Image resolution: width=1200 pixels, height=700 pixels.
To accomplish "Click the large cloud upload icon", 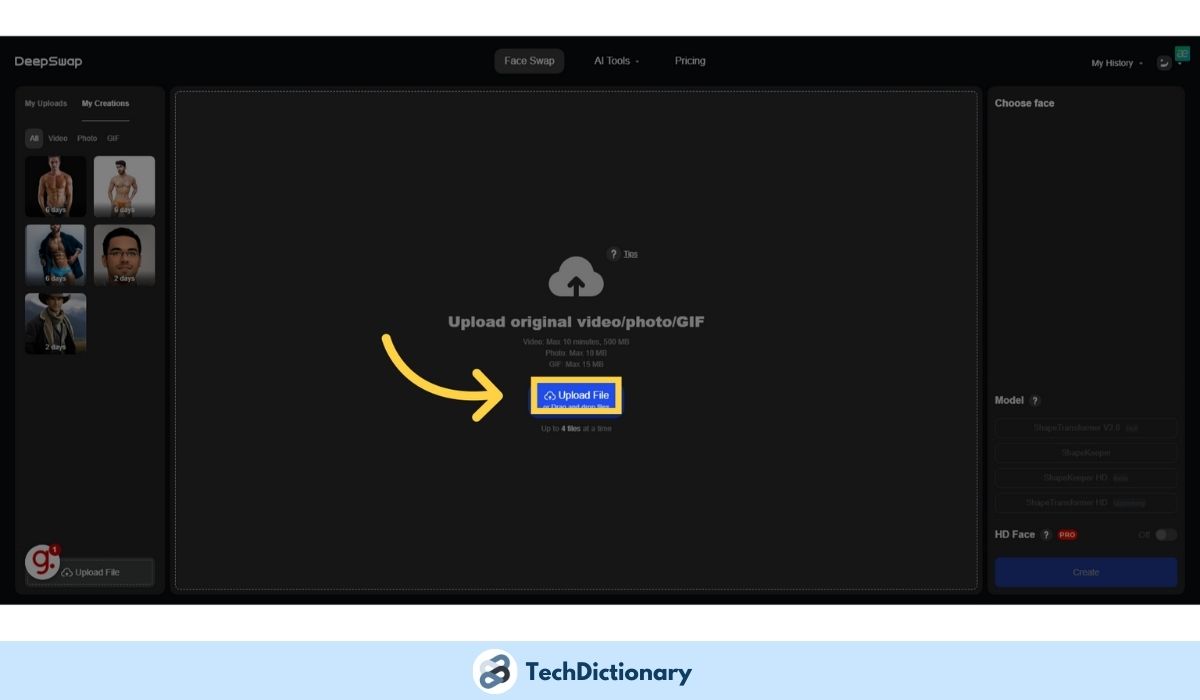I will click(576, 277).
